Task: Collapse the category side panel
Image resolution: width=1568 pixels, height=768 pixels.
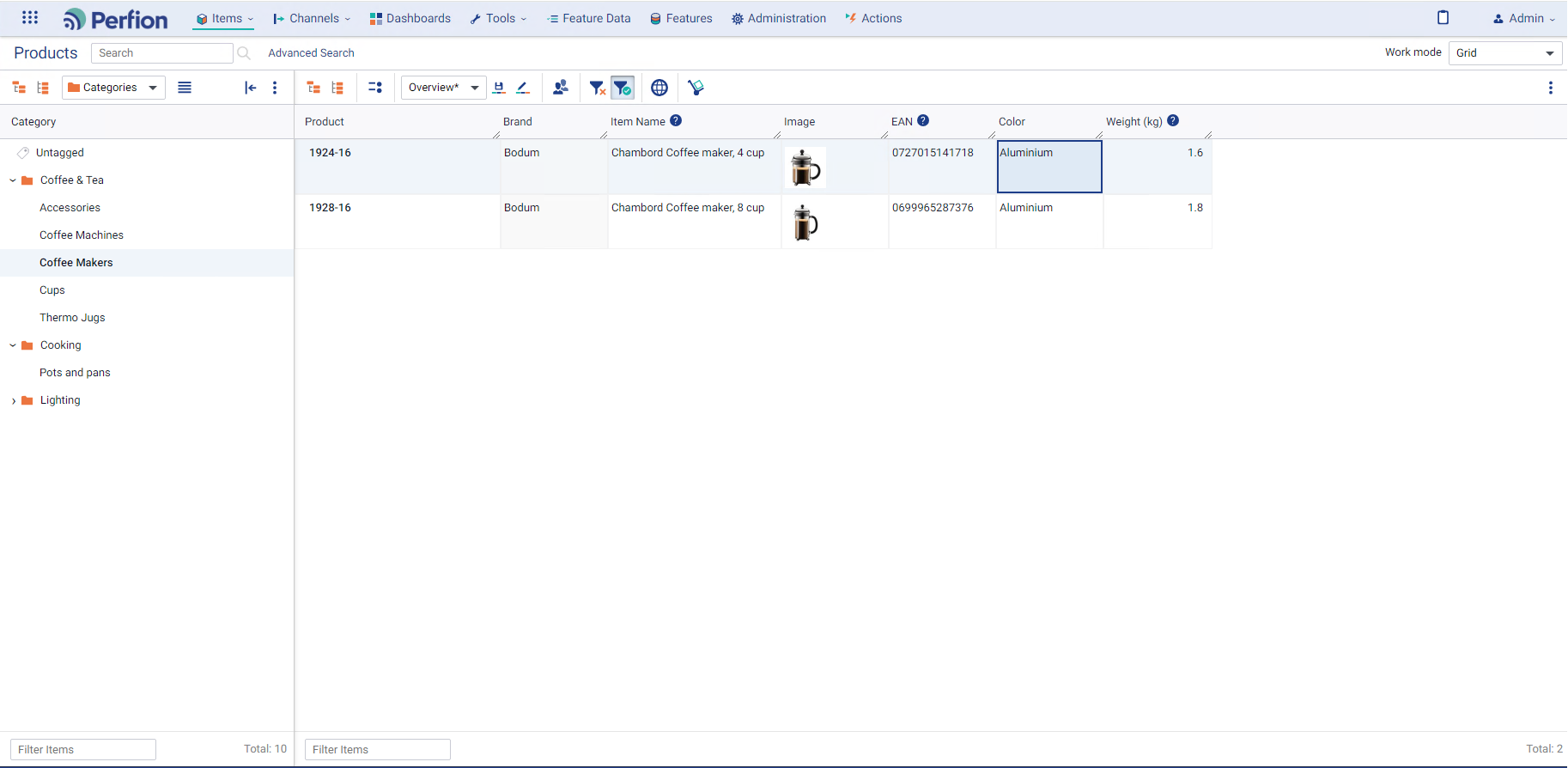Action: 250,88
